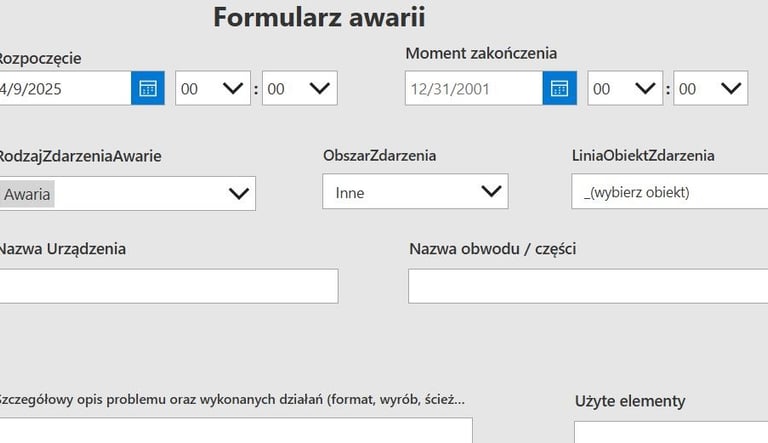The width and height of the screenshot is (768, 443).
Task: Expand the Moment zakończenia minutes dropdown
Action: pos(711,88)
